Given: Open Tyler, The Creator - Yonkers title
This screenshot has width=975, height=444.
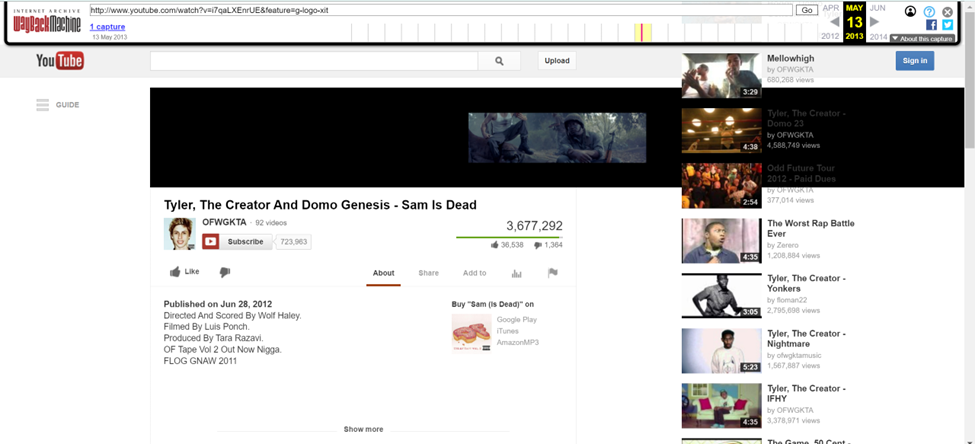Looking at the screenshot, I should pos(806,284).
